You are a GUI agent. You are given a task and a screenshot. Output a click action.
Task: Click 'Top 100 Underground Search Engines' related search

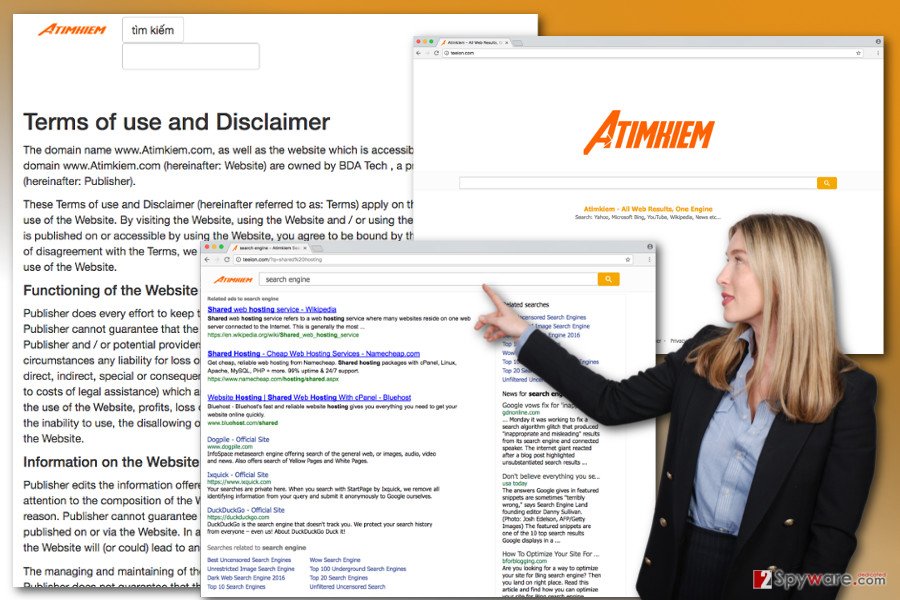click(x=358, y=569)
